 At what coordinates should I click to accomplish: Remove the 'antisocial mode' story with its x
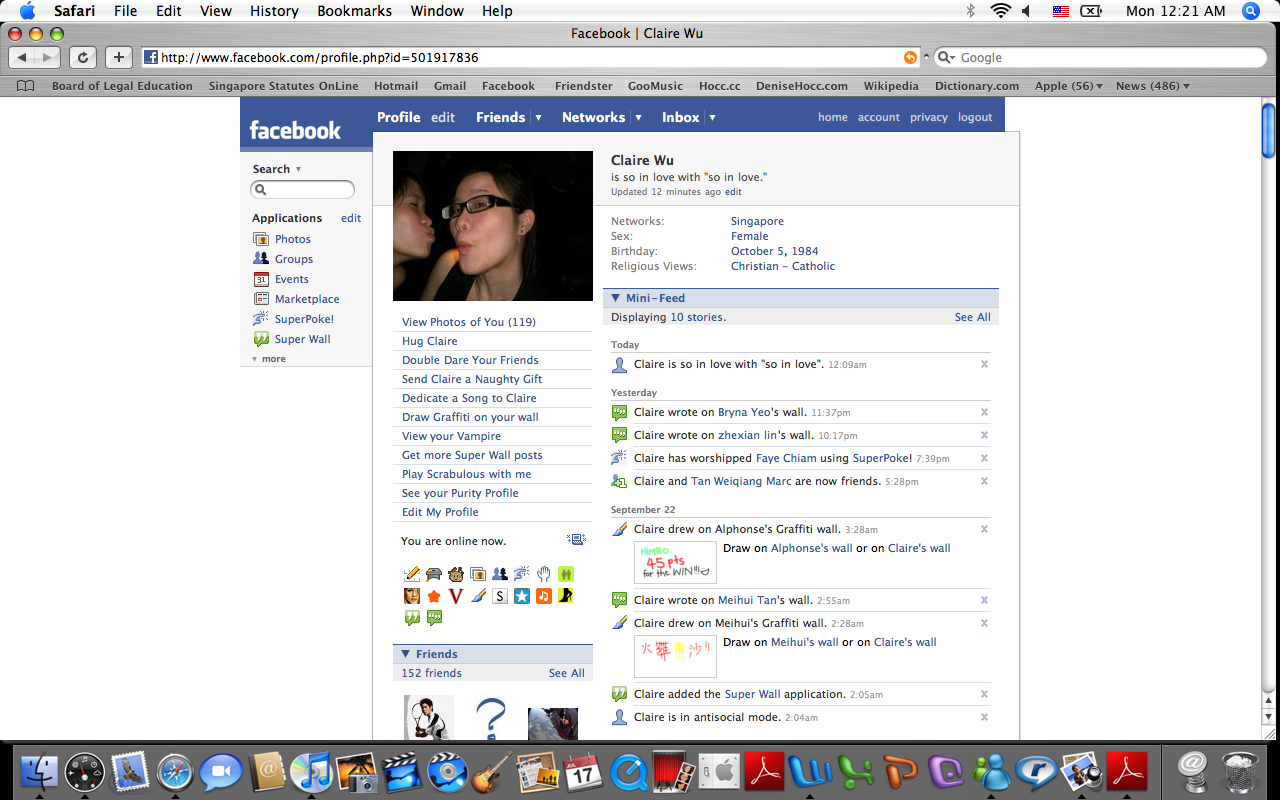pyautogui.click(x=984, y=717)
